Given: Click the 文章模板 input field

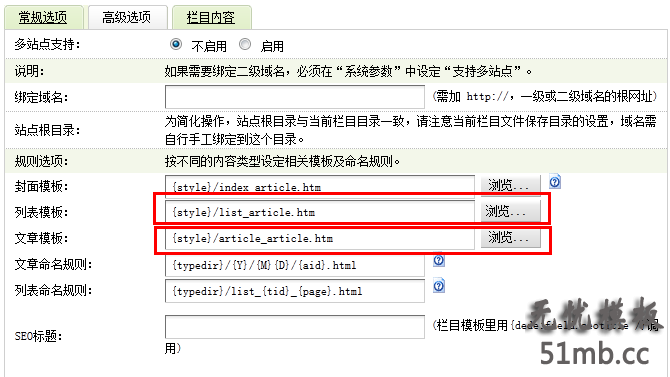Looking at the screenshot, I should [x=320, y=238].
